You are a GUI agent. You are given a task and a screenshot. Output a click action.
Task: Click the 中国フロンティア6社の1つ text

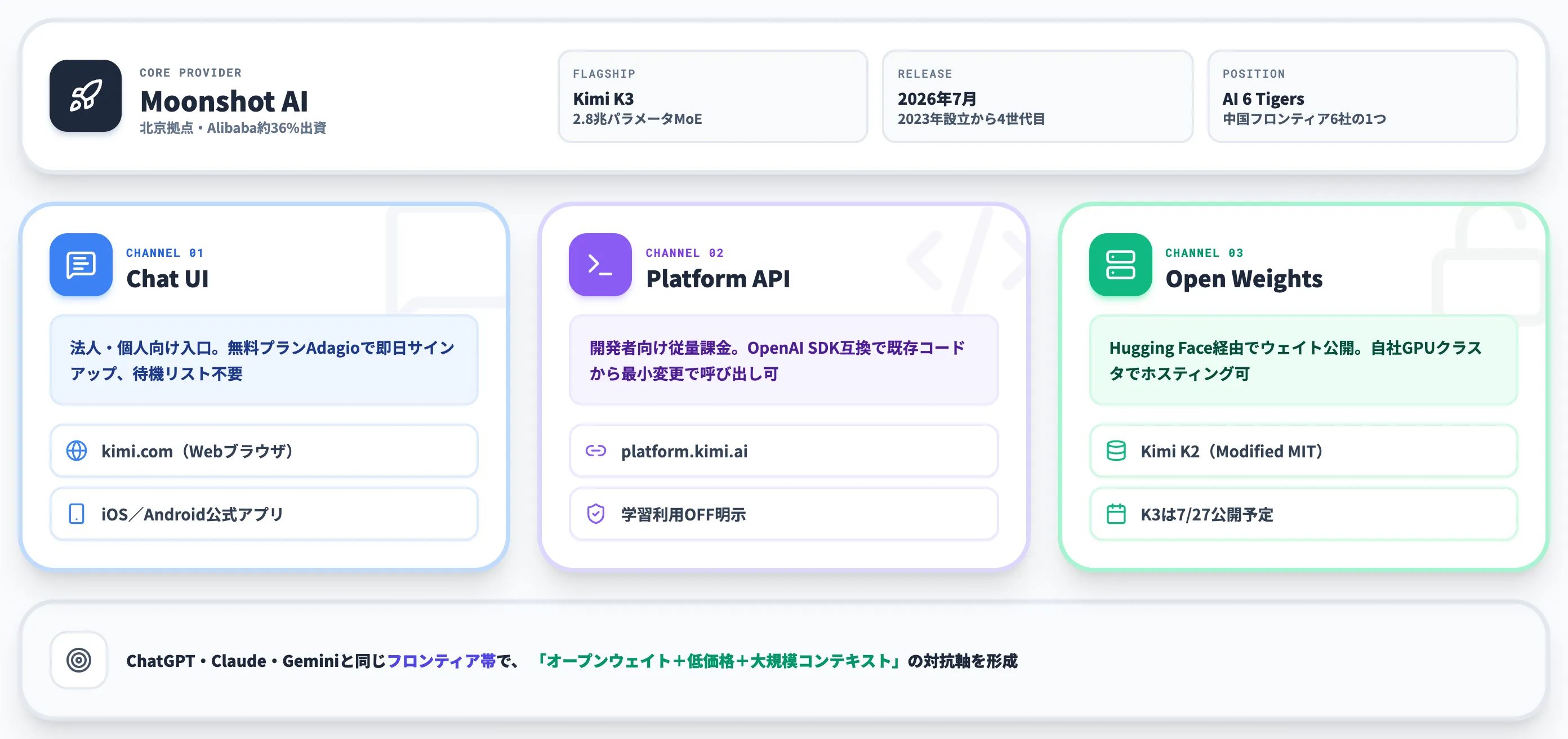pos(1304,119)
